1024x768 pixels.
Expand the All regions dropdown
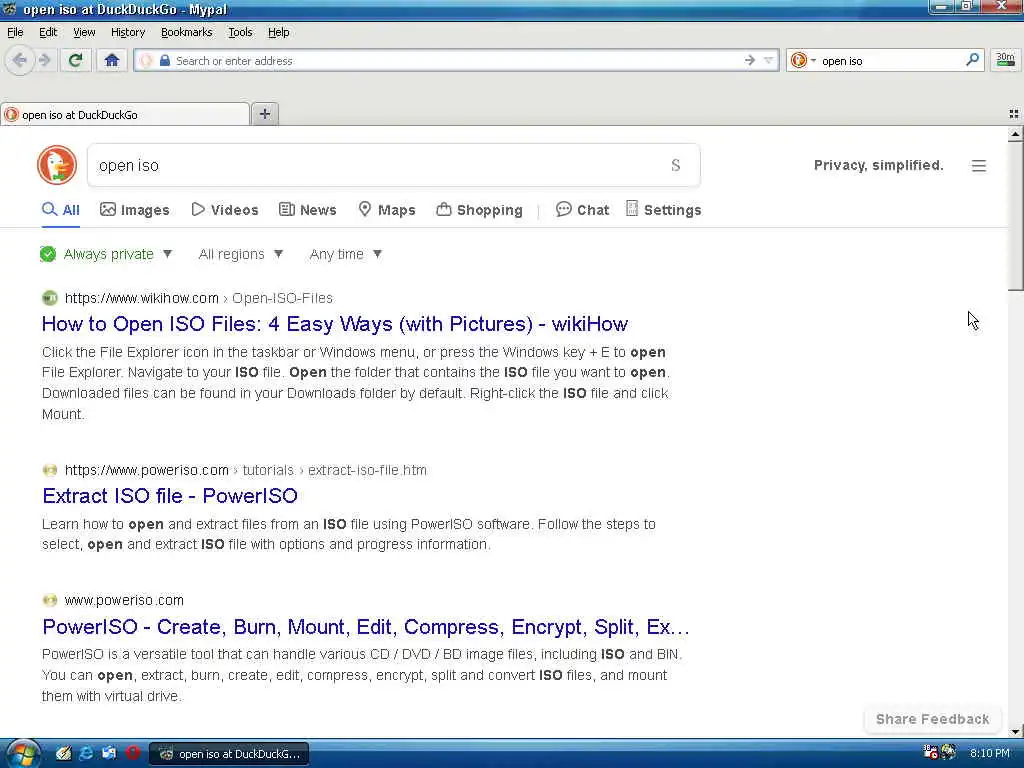click(x=240, y=254)
